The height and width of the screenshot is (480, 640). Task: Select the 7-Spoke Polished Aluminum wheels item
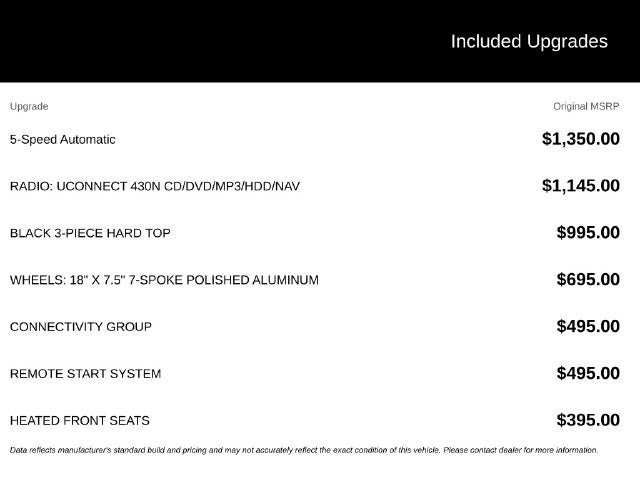(164, 280)
